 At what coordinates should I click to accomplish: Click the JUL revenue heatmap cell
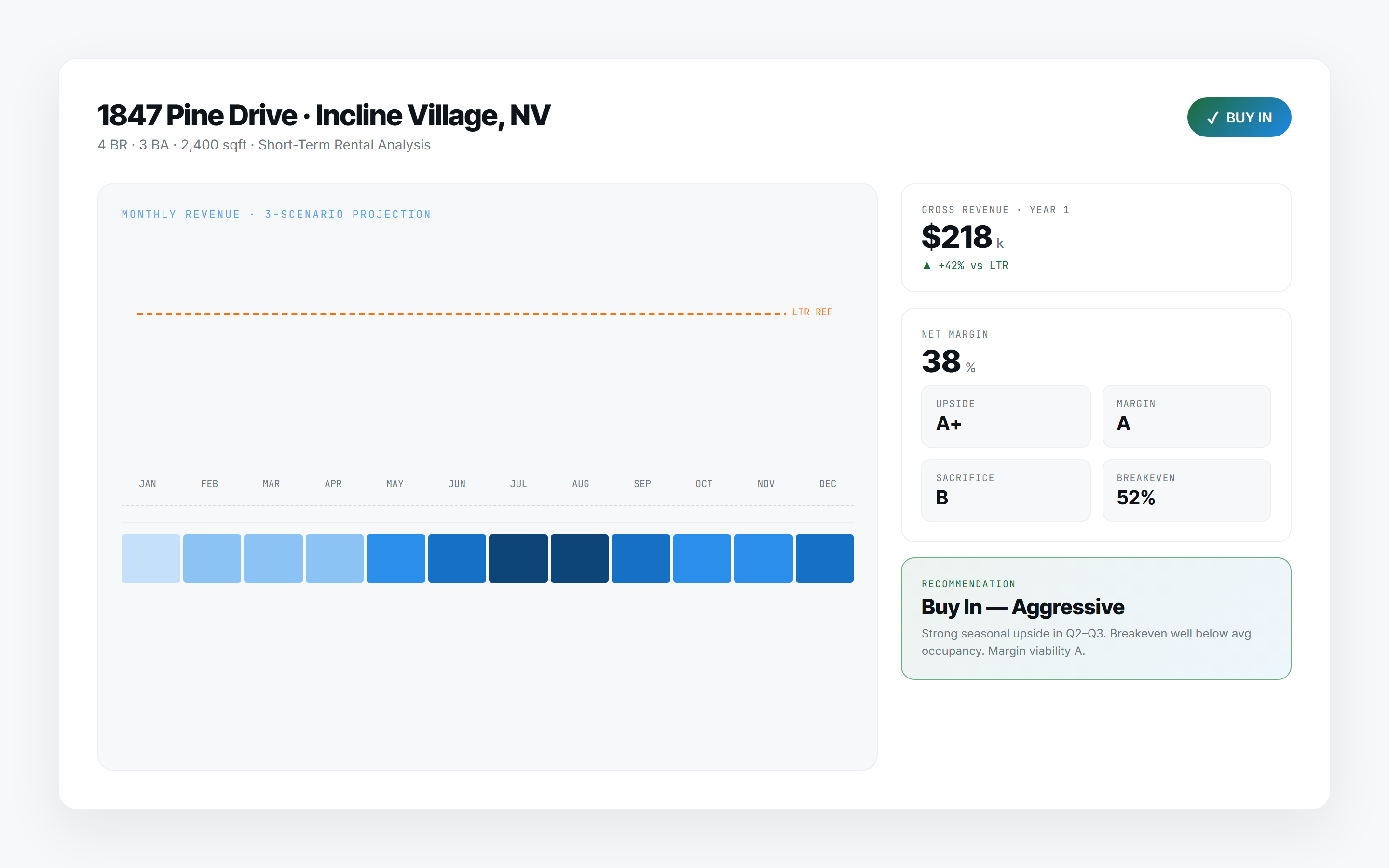[517, 557]
